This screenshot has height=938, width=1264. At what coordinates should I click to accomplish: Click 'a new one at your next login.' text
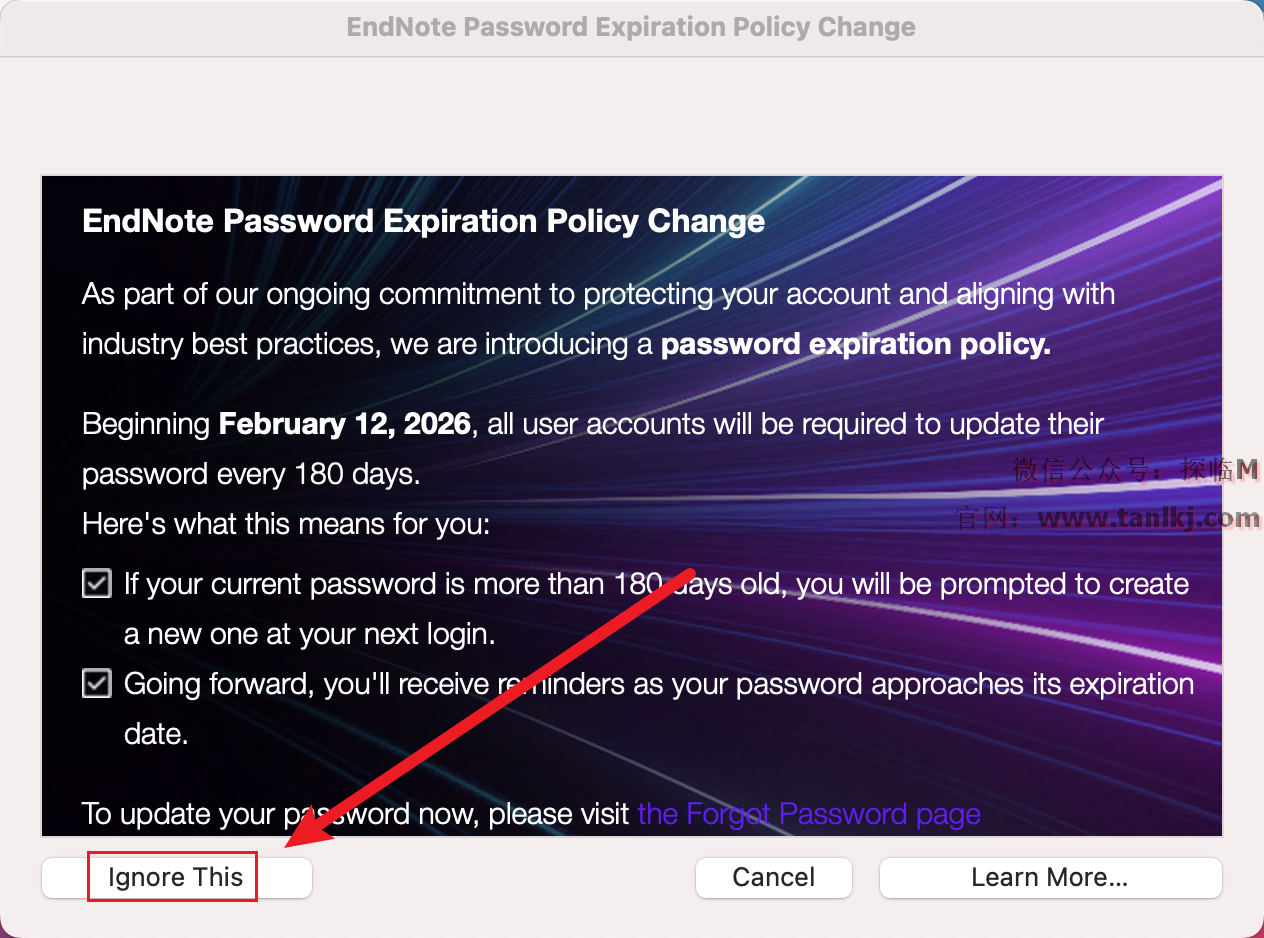coord(310,634)
